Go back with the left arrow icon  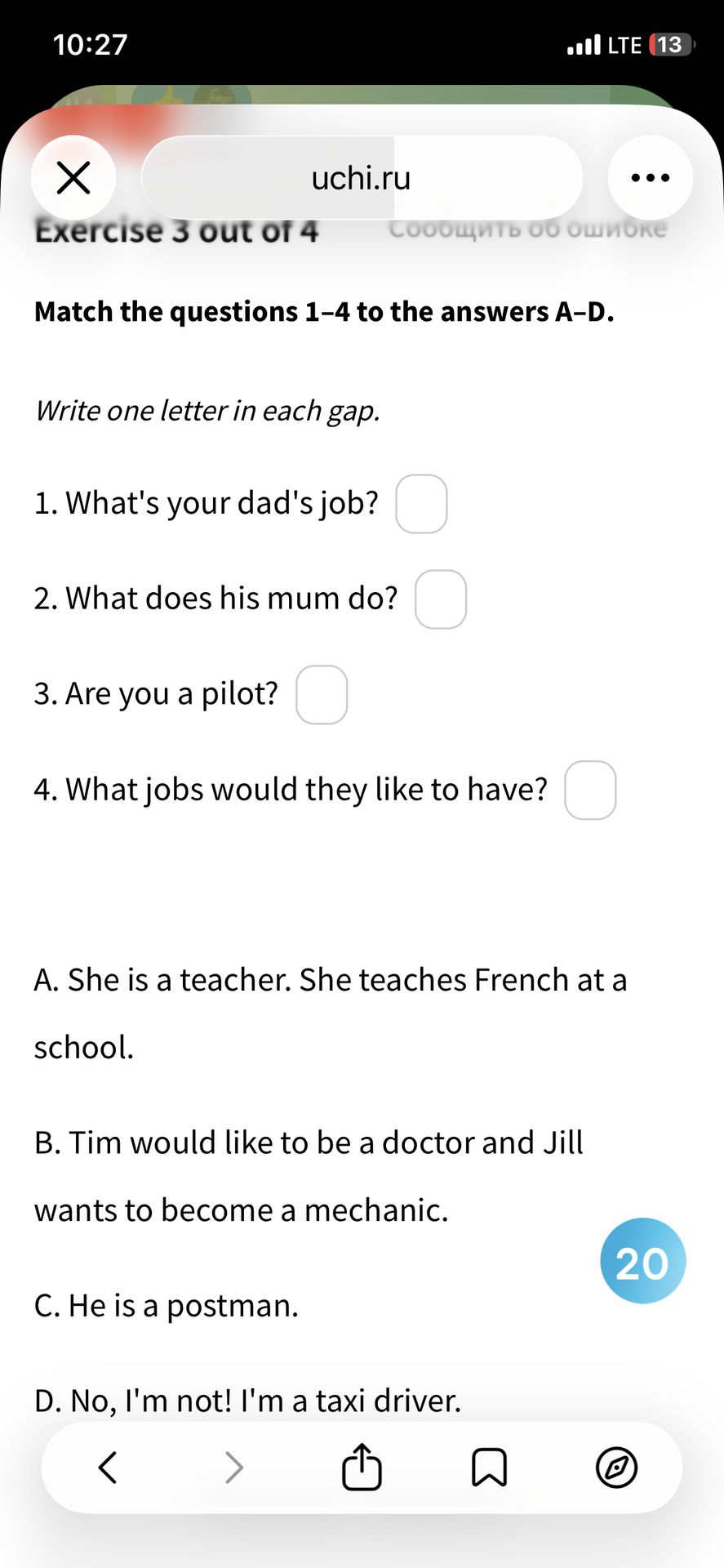108,1467
